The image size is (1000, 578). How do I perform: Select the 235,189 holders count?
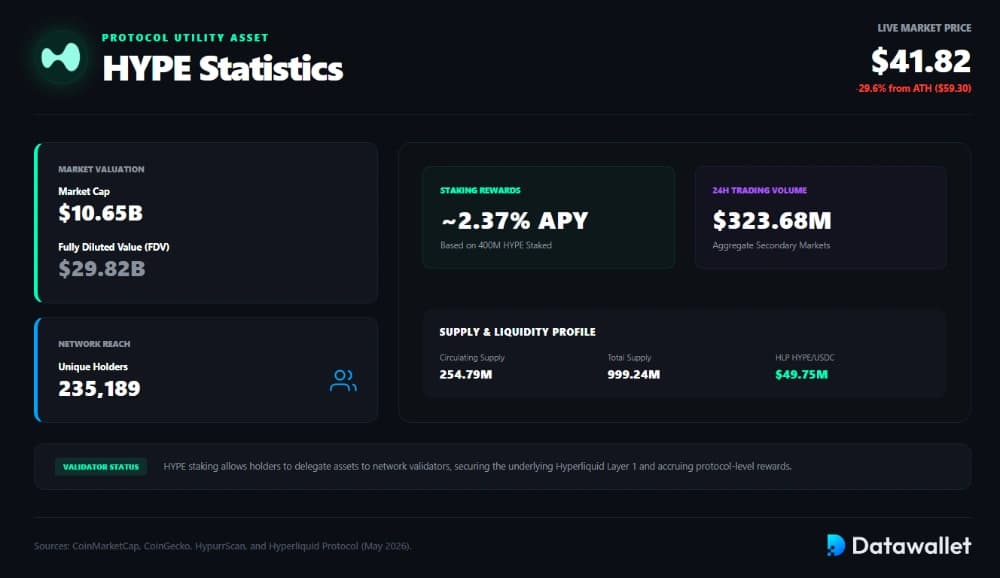99,389
